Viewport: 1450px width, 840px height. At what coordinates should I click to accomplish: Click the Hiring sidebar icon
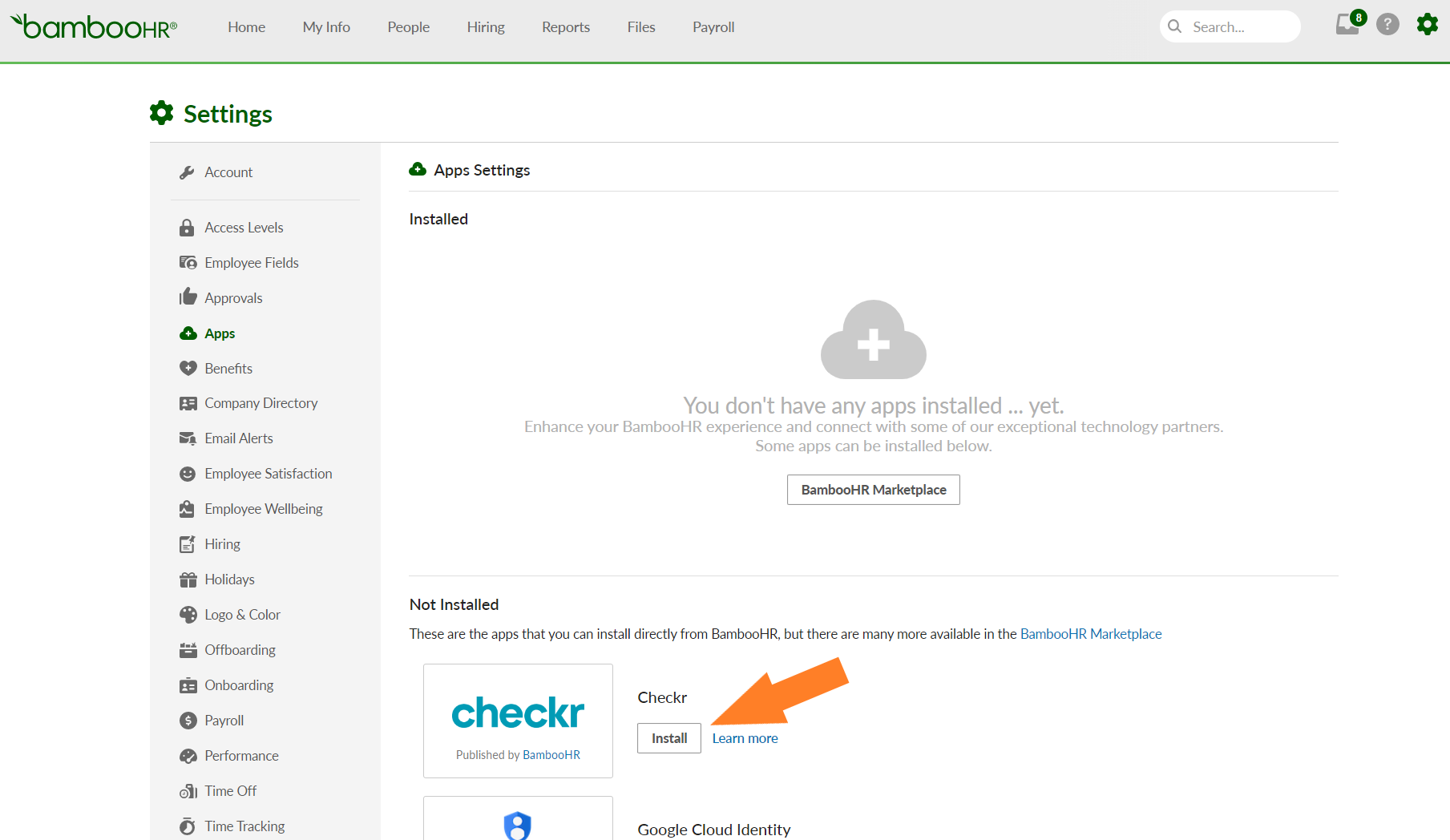point(188,544)
